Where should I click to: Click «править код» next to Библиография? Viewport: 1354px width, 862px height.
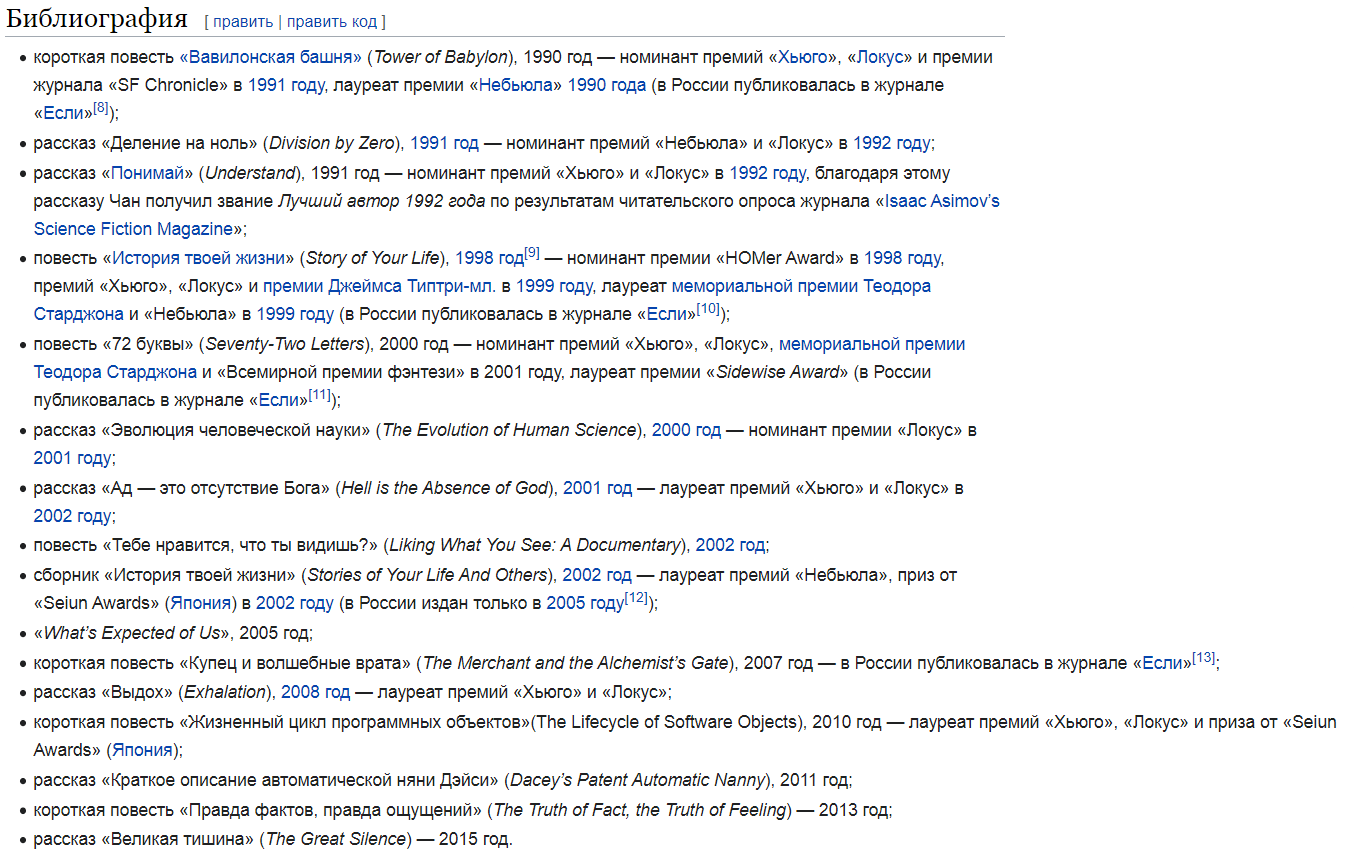click(x=333, y=21)
